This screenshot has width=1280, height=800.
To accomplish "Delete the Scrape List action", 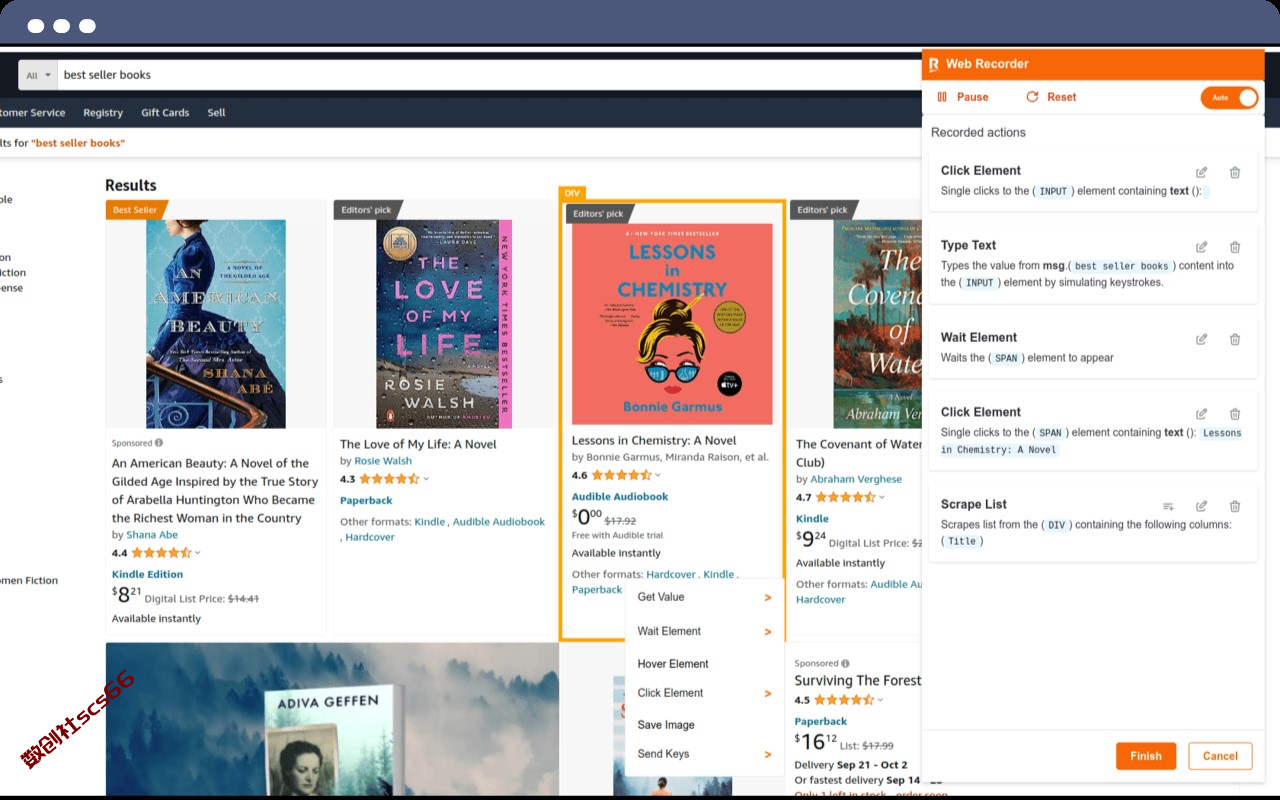I will tap(1235, 506).
